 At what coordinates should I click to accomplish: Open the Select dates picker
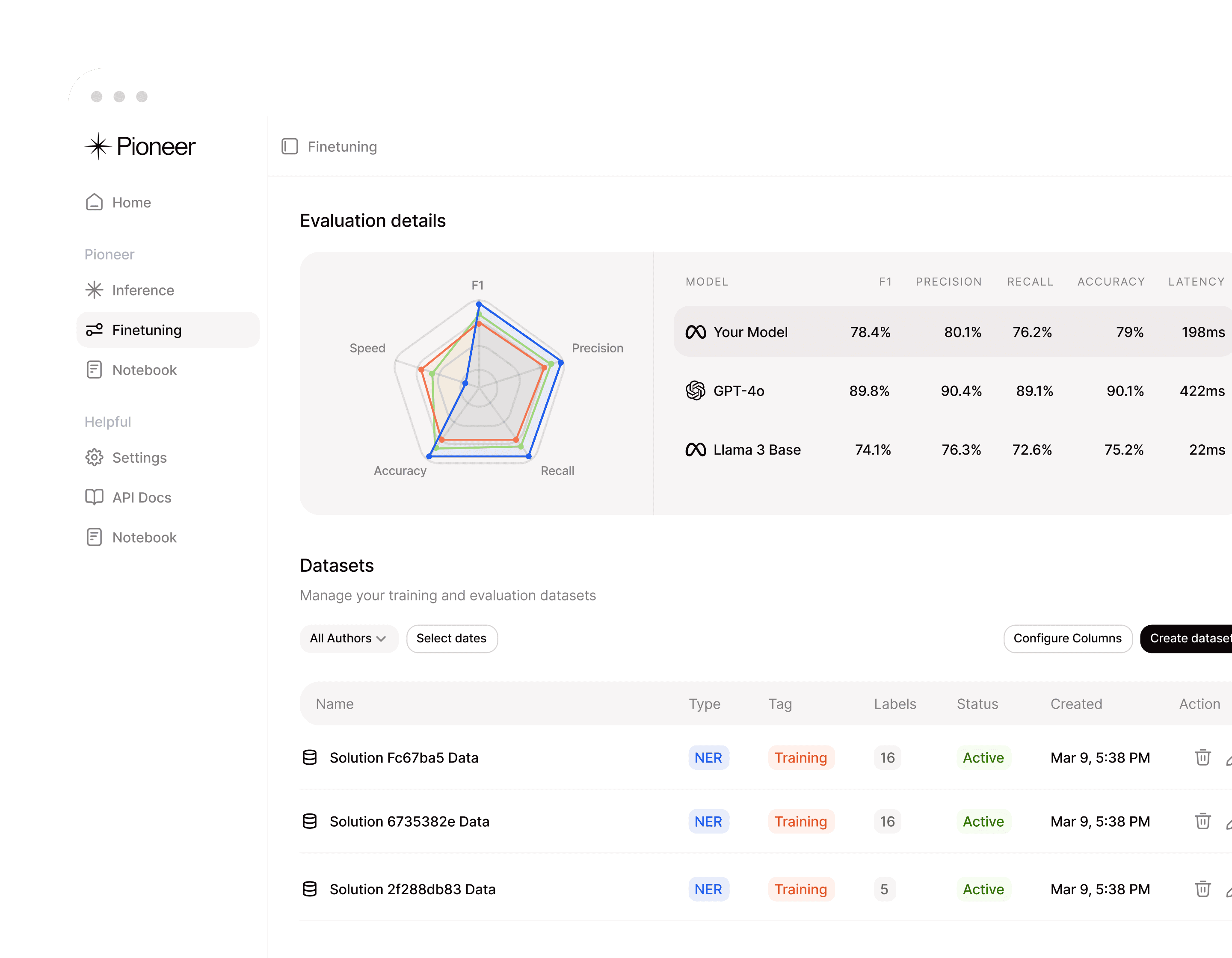[451, 638]
